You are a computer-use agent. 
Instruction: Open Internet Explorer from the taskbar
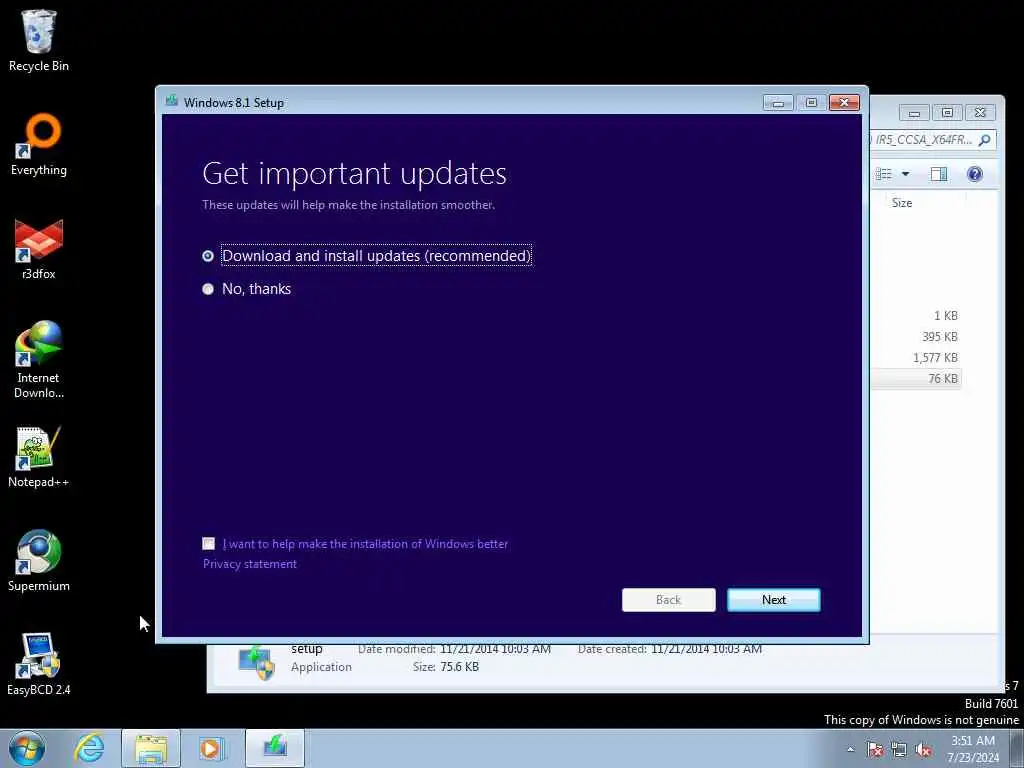pos(89,748)
